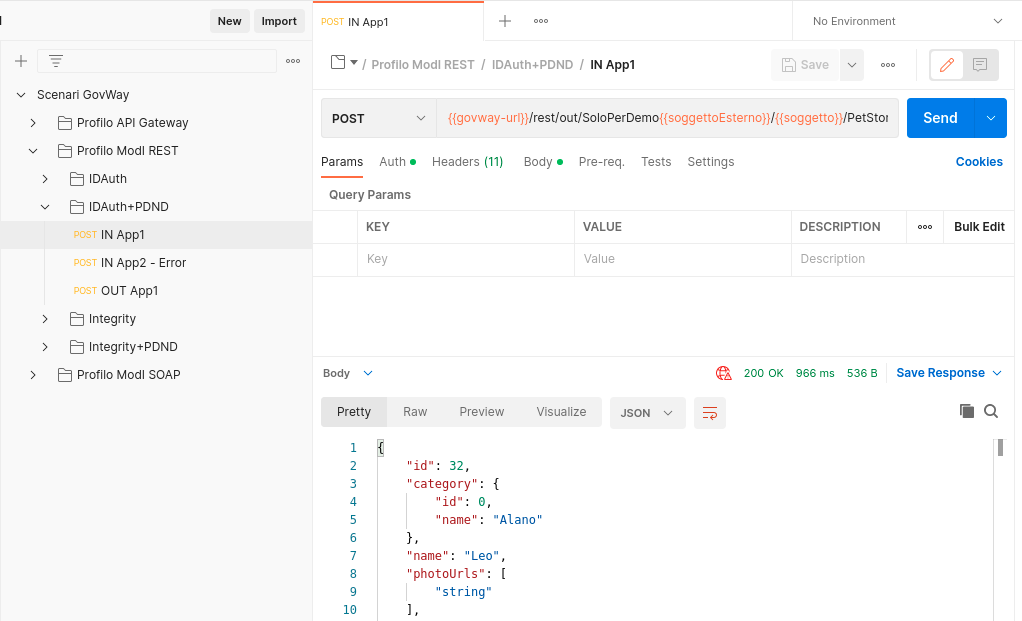The image size is (1022, 621).
Task: Click the request URL field
Action: [x=667, y=118]
